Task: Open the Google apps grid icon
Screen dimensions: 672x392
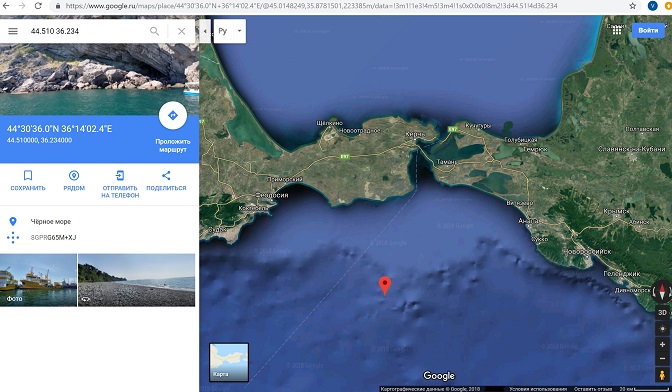Action: click(616, 30)
